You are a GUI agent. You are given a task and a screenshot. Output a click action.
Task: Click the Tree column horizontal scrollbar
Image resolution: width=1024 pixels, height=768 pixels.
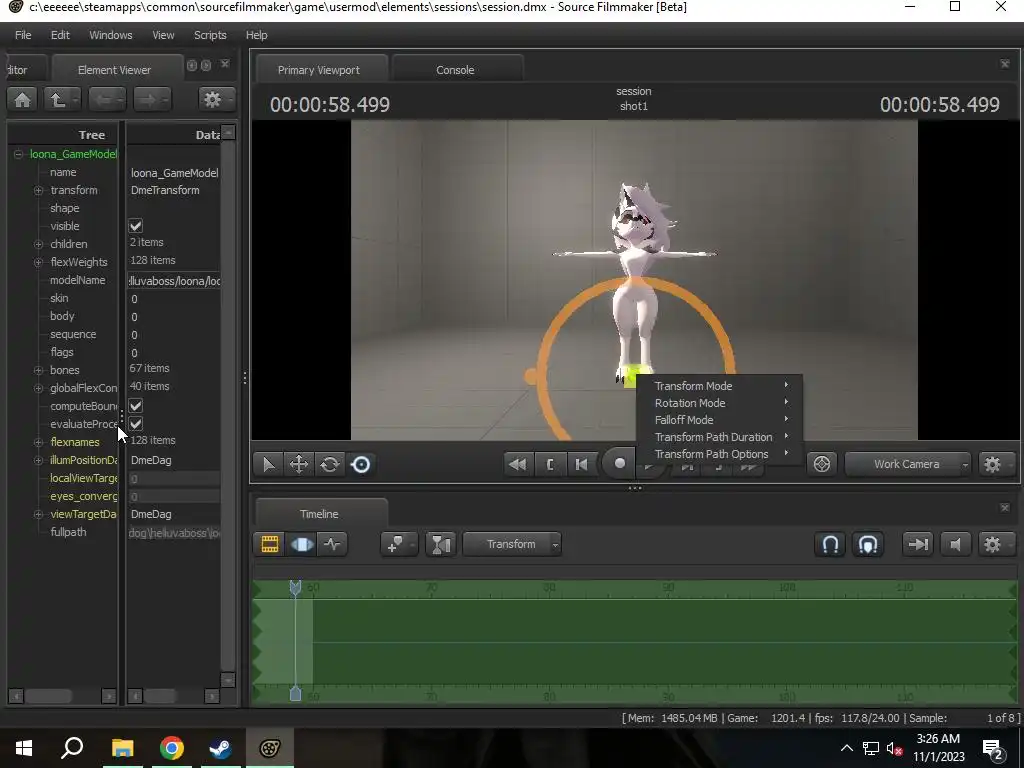point(49,696)
